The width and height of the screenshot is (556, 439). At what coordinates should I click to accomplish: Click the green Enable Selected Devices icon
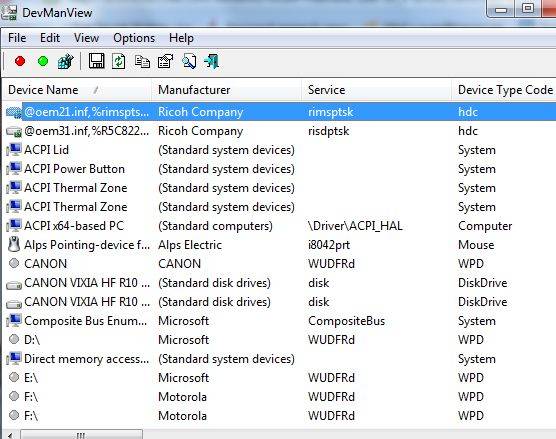[x=43, y=61]
